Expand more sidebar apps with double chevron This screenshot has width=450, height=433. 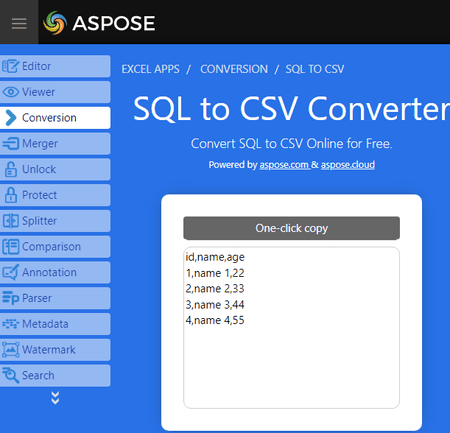tap(55, 398)
